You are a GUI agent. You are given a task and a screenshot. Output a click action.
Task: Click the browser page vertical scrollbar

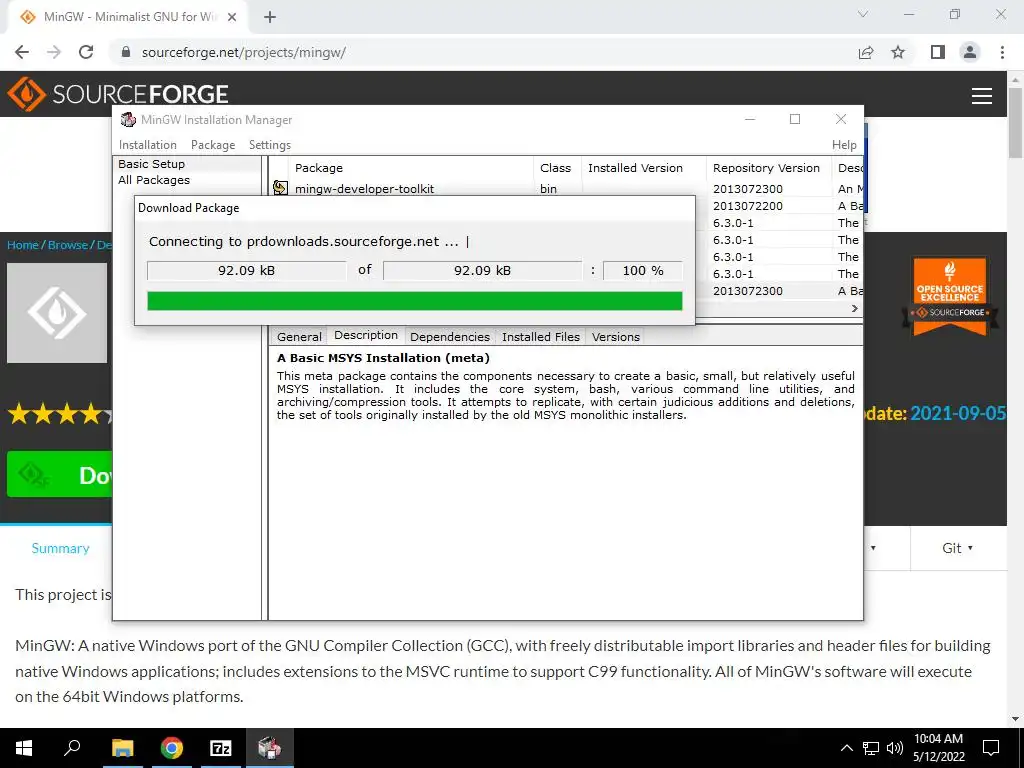(x=1015, y=124)
